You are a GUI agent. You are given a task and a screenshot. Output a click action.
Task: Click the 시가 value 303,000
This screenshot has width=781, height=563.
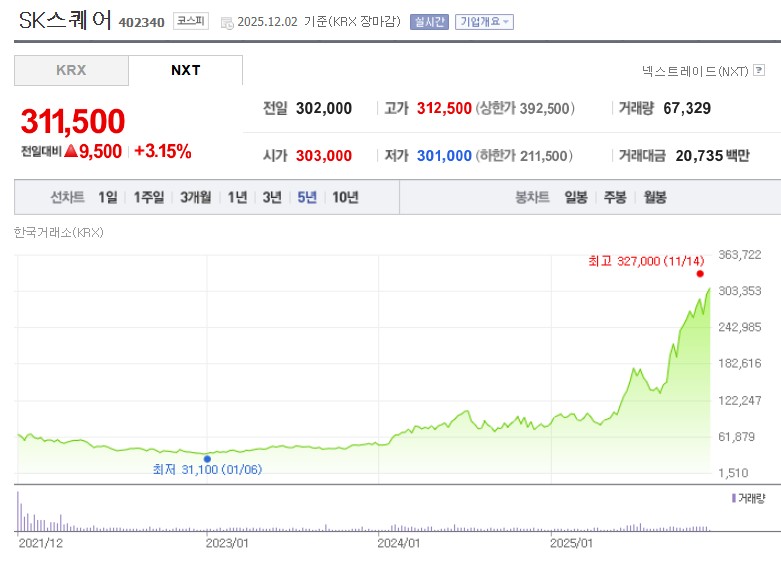(x=324, y=156)
